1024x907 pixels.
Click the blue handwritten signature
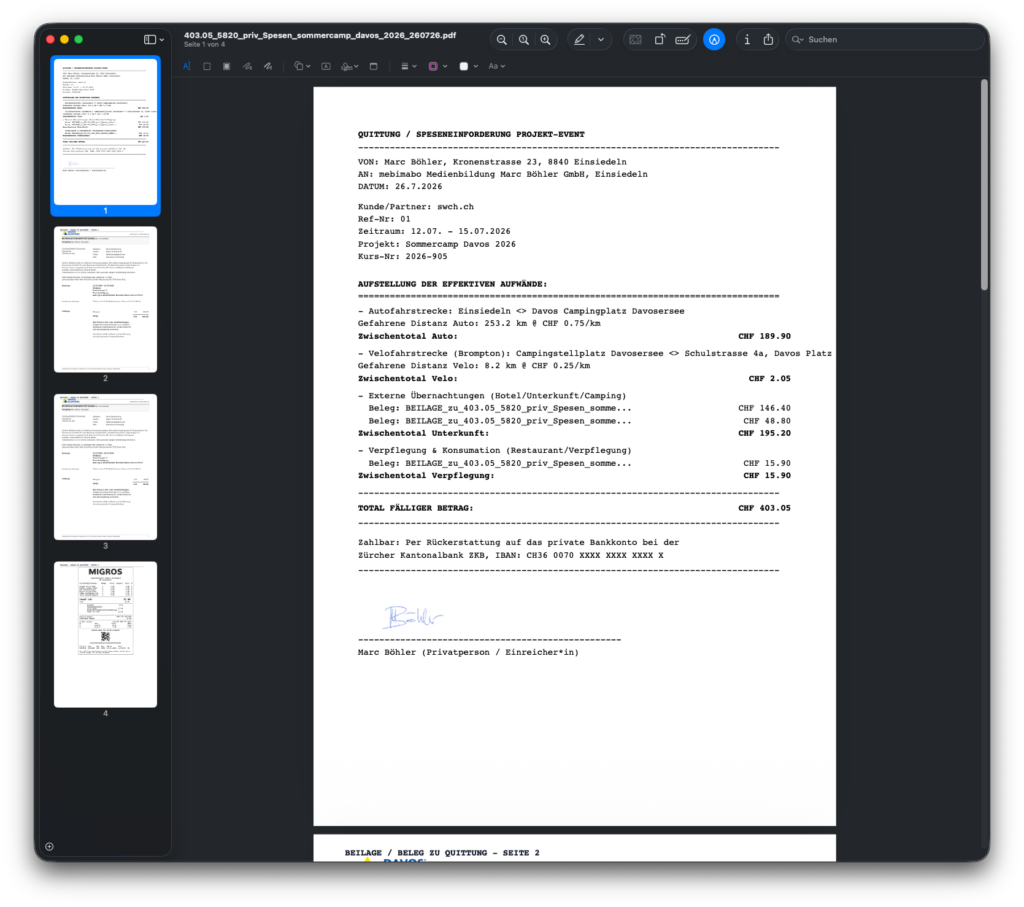coord(413,616)
